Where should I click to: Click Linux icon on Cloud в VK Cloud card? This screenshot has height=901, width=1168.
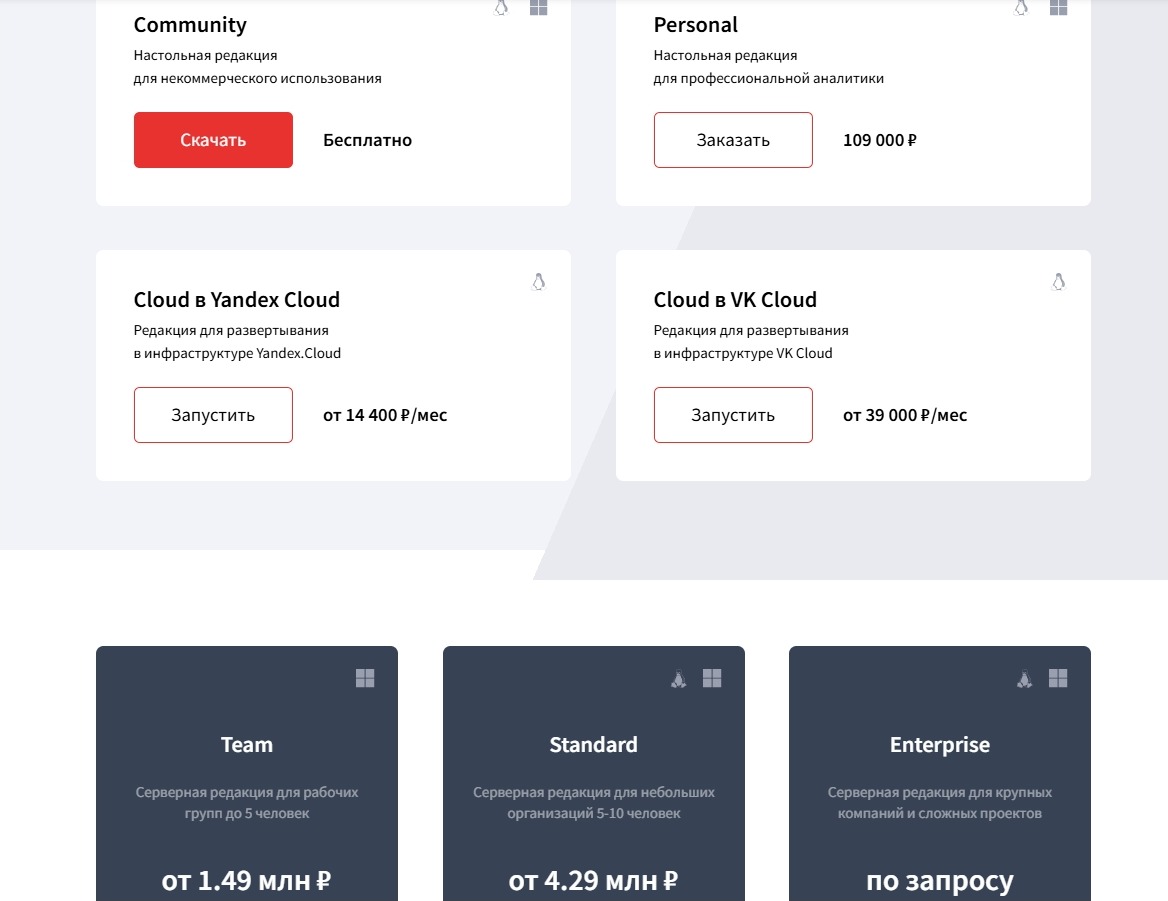[1059, 282]
